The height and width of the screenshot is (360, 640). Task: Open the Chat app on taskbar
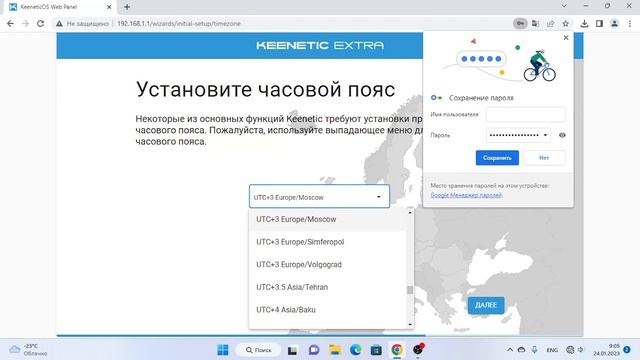point(314,350)
